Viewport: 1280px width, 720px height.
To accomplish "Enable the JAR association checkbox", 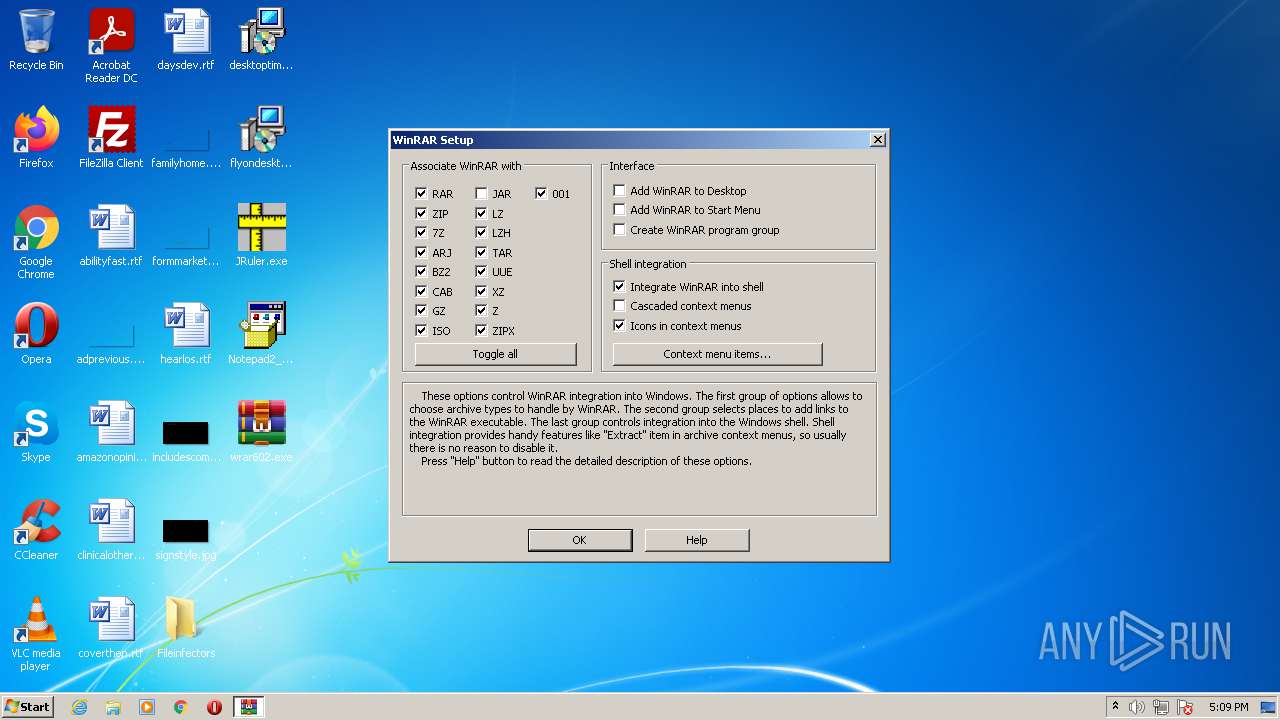I will pos(481,194).
